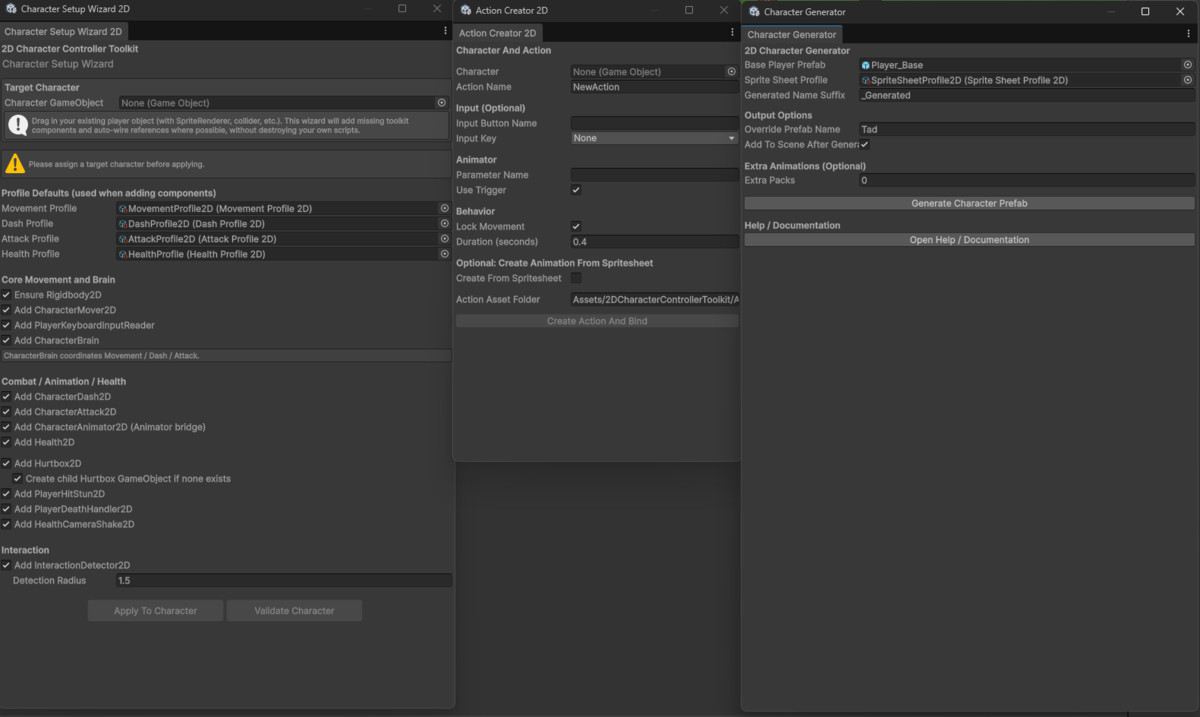Viewport: 1200px width, 717px height.
Task: Open object picker for Dash Profile
Action: tap(445, 224)
